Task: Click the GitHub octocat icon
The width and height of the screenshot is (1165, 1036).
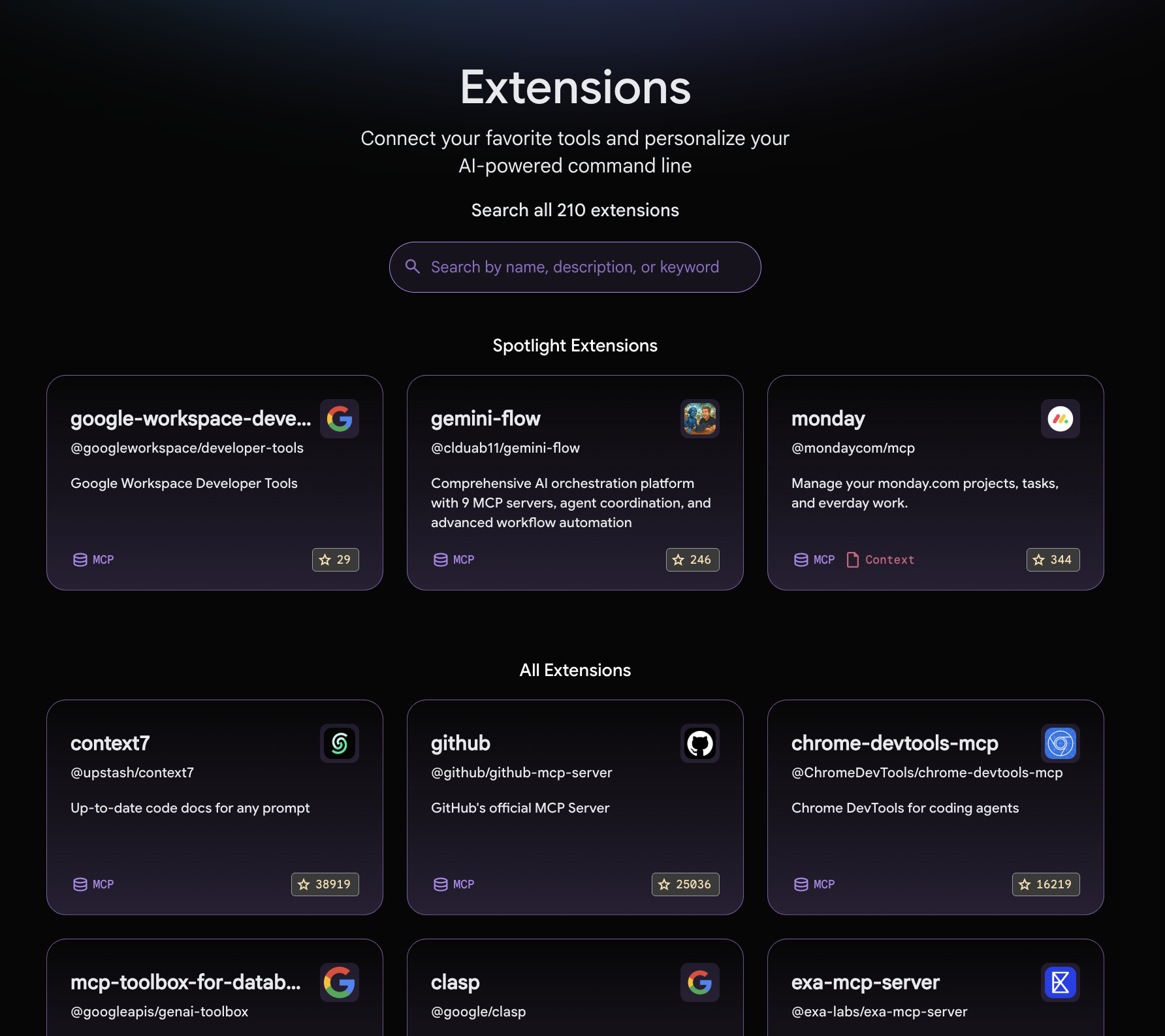Action: [700, 743]
